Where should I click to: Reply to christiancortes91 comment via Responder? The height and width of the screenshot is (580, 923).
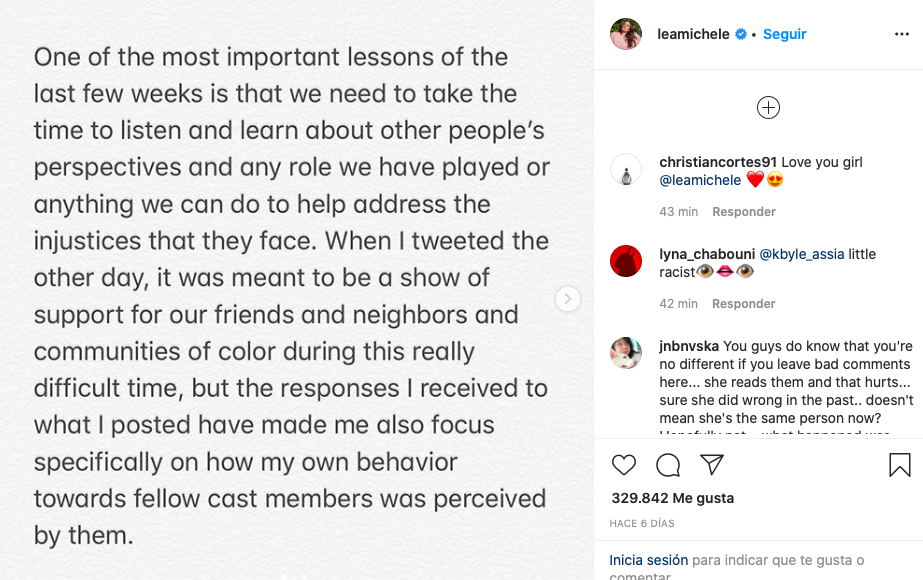[744, 212]
